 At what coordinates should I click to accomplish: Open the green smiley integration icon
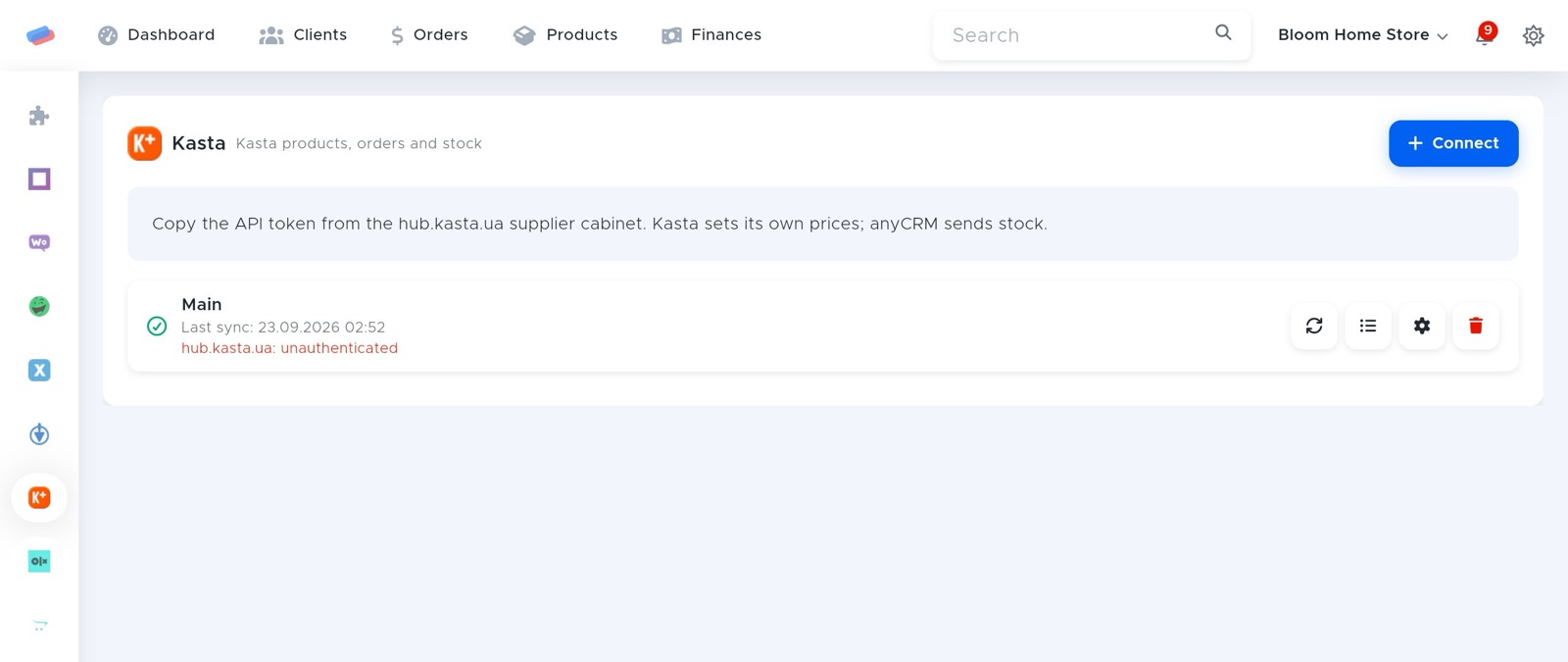(x=39, y=306)
